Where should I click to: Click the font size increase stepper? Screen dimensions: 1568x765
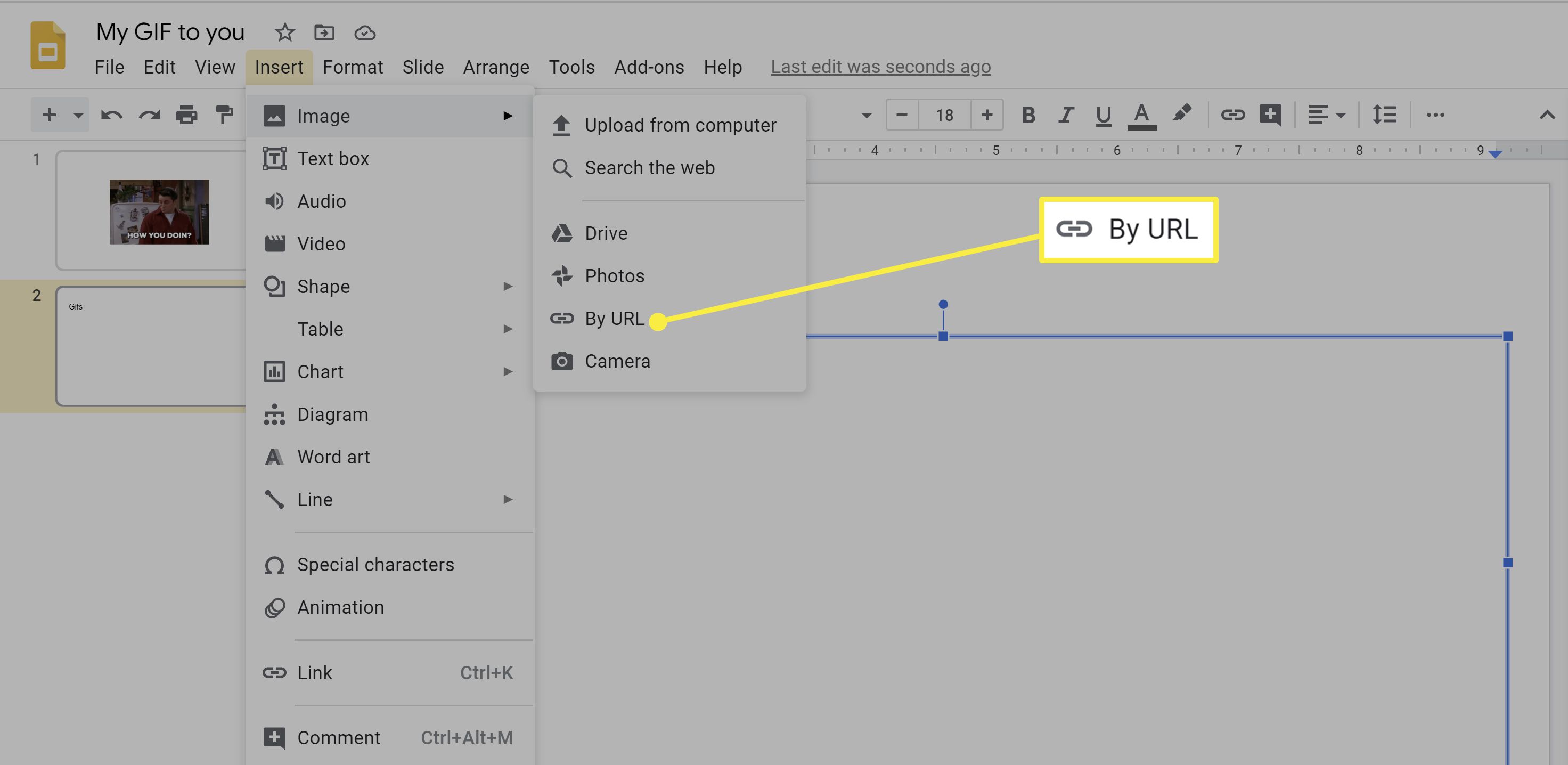986,113
